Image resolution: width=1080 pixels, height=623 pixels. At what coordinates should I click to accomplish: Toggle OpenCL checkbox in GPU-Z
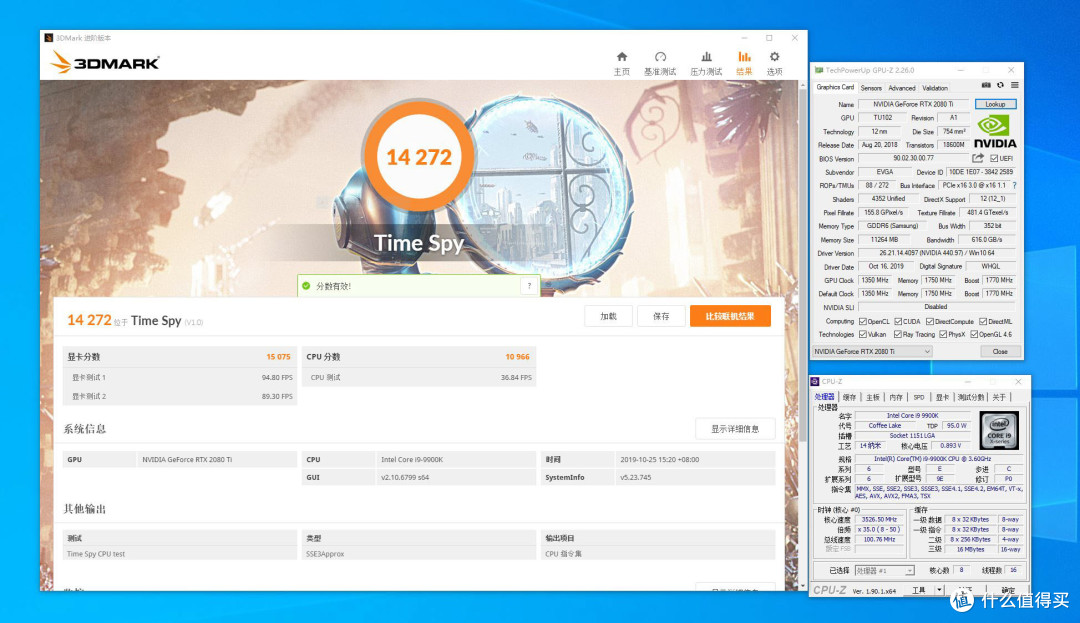coord(862,321)
